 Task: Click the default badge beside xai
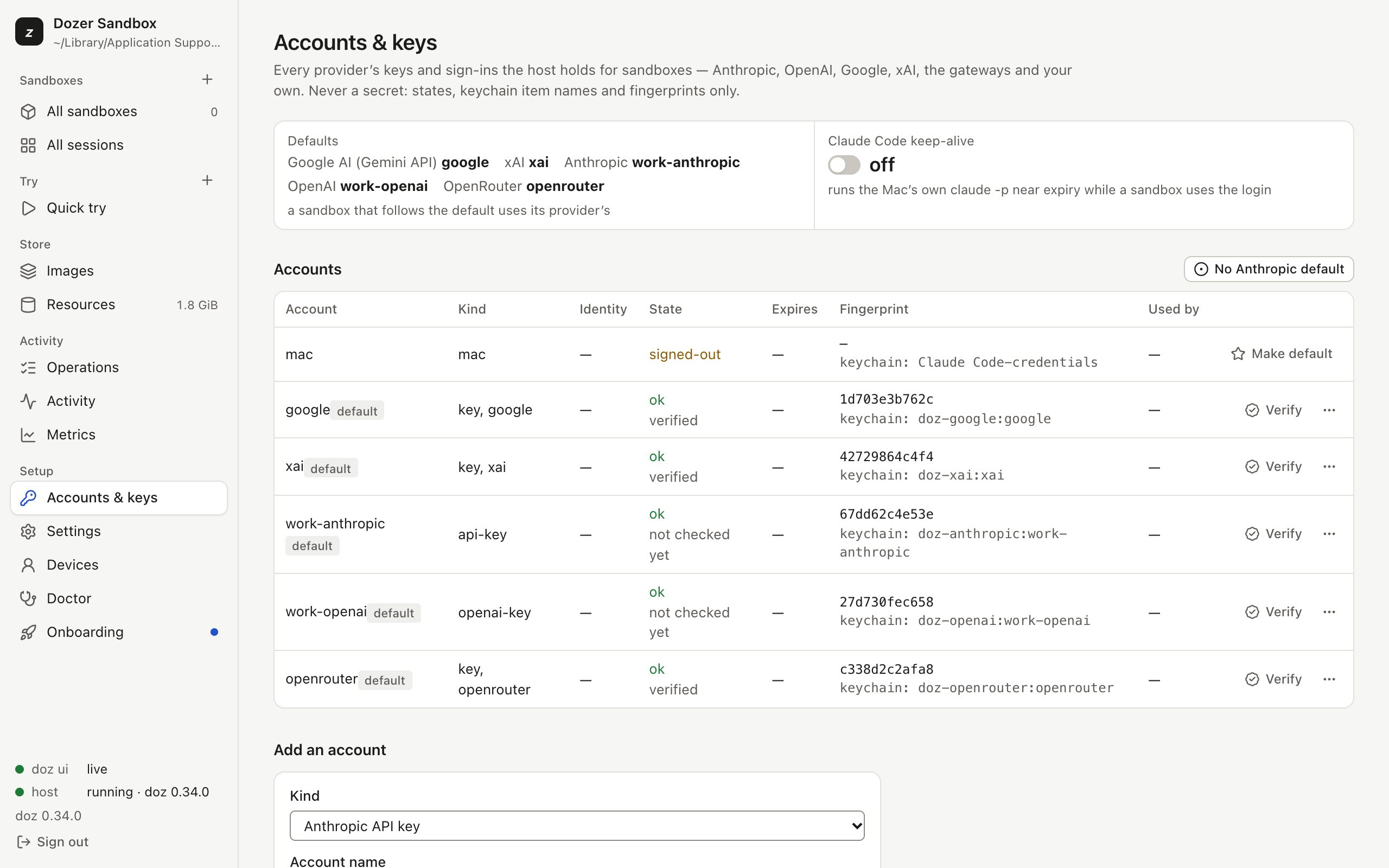(330, 468)
